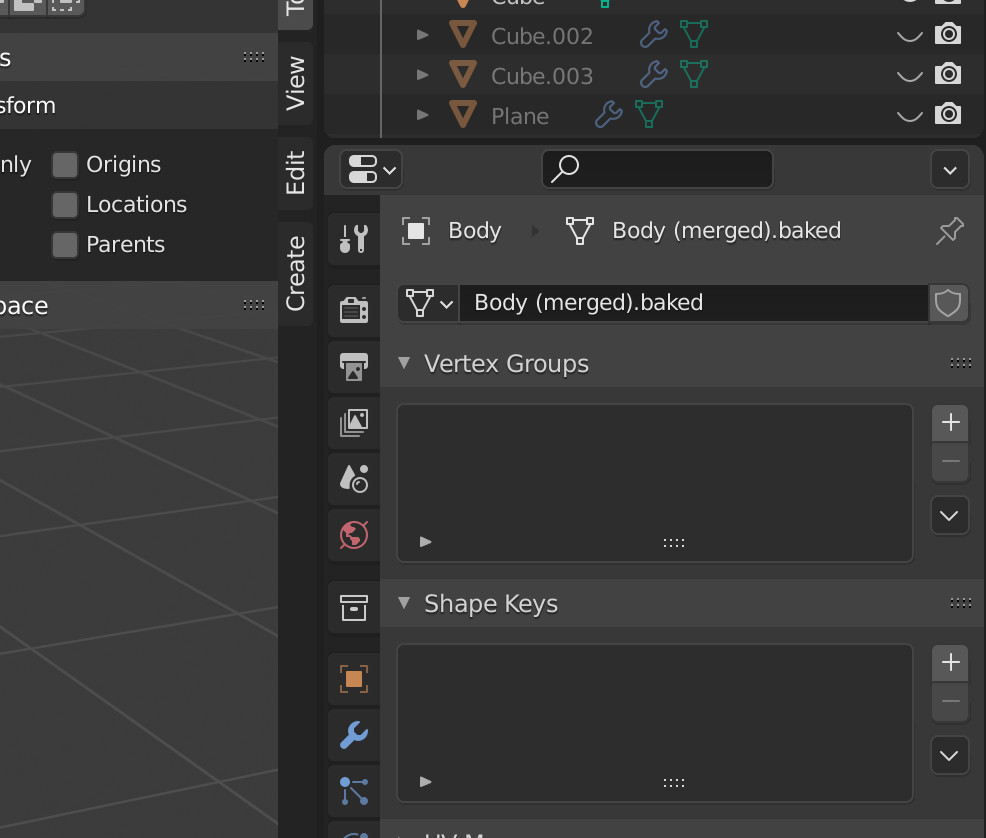Open Vertex Groups specials menu arrow
Image resolution: width=986 pixels, height=838 pixels.
(x=950, y=515)
